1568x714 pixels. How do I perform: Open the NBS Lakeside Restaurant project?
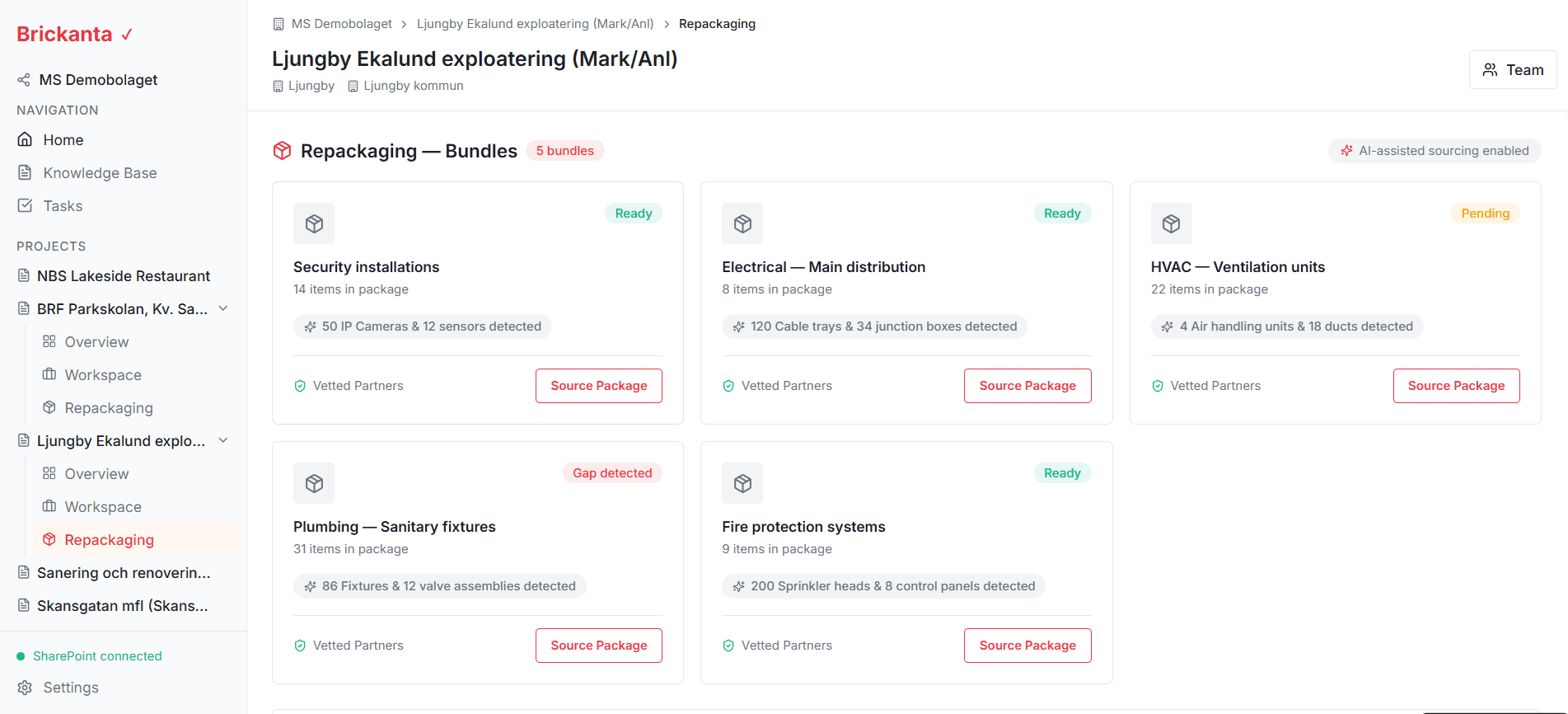(124, 276)
